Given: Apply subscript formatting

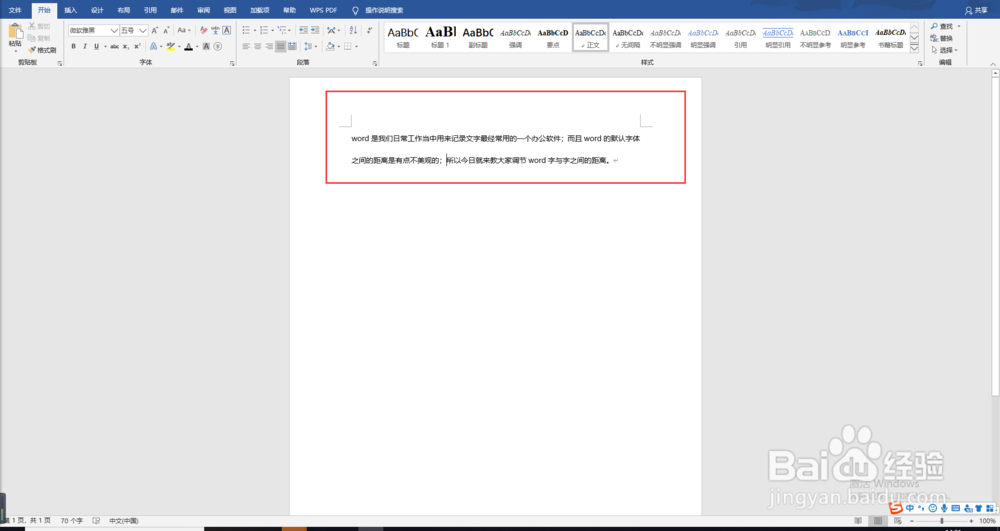Looking at the screenshot, I should coord(126,47).
